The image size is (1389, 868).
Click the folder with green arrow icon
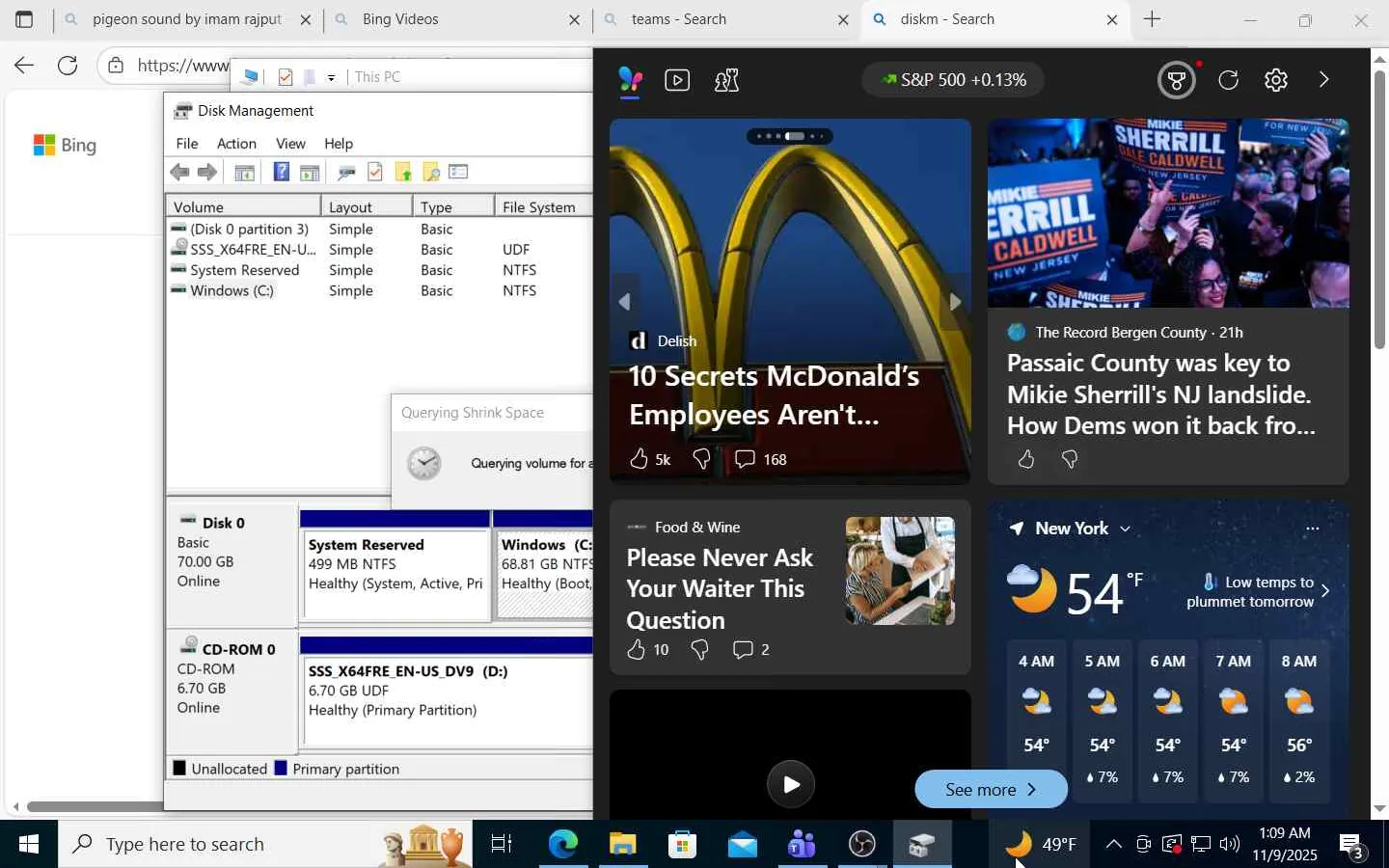click(x=403, y=172)
